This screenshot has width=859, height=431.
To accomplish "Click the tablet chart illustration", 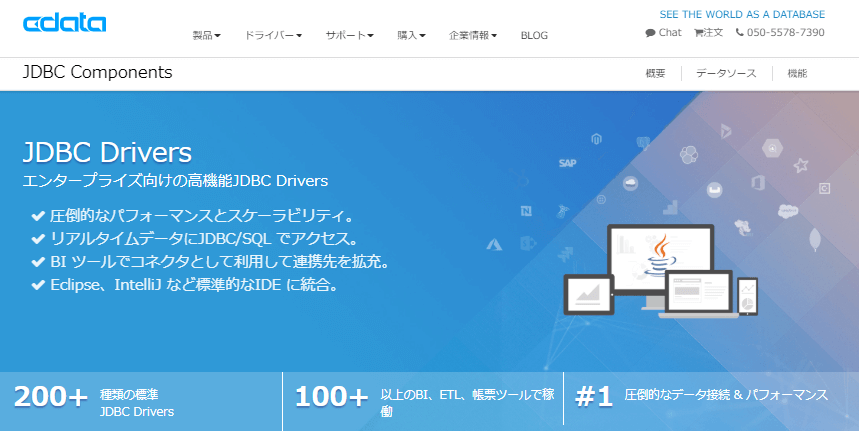I will 588,294.
